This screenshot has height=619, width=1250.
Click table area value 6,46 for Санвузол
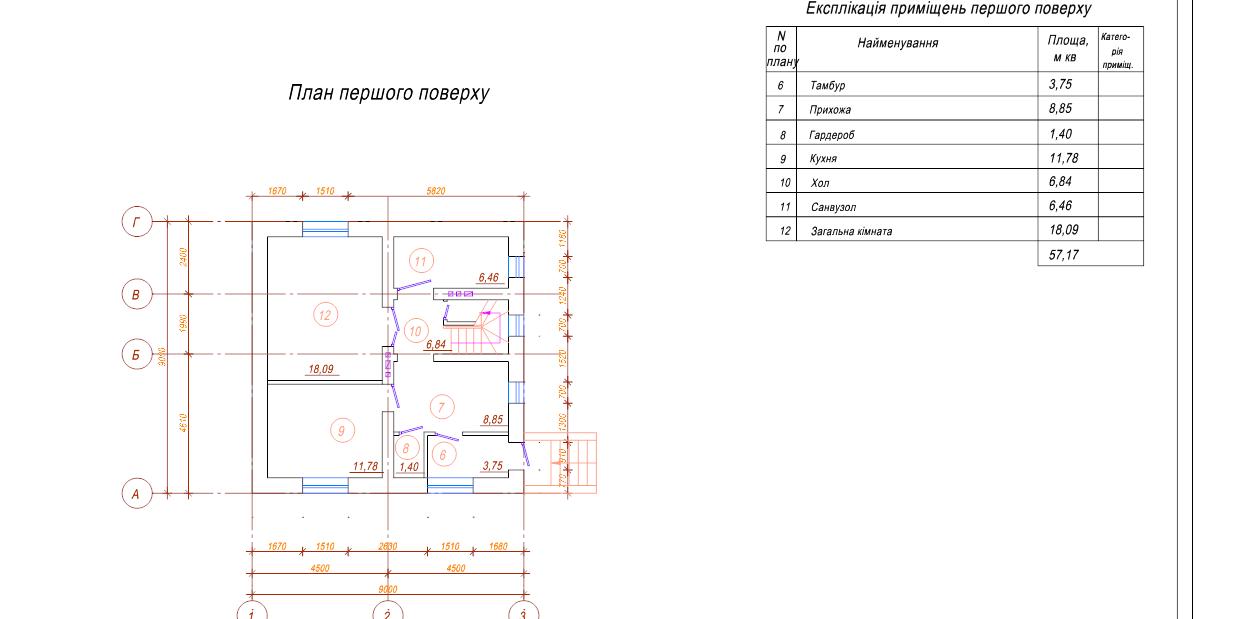pyautogui.click(x=1060, y=206)
